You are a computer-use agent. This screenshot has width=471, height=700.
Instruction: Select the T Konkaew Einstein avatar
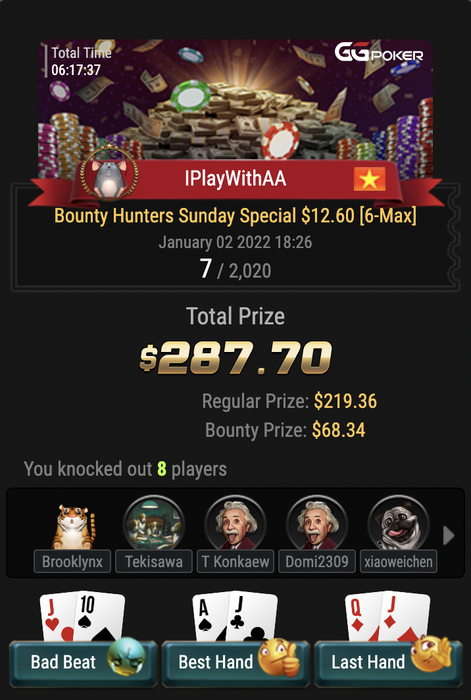click(235, 523)
